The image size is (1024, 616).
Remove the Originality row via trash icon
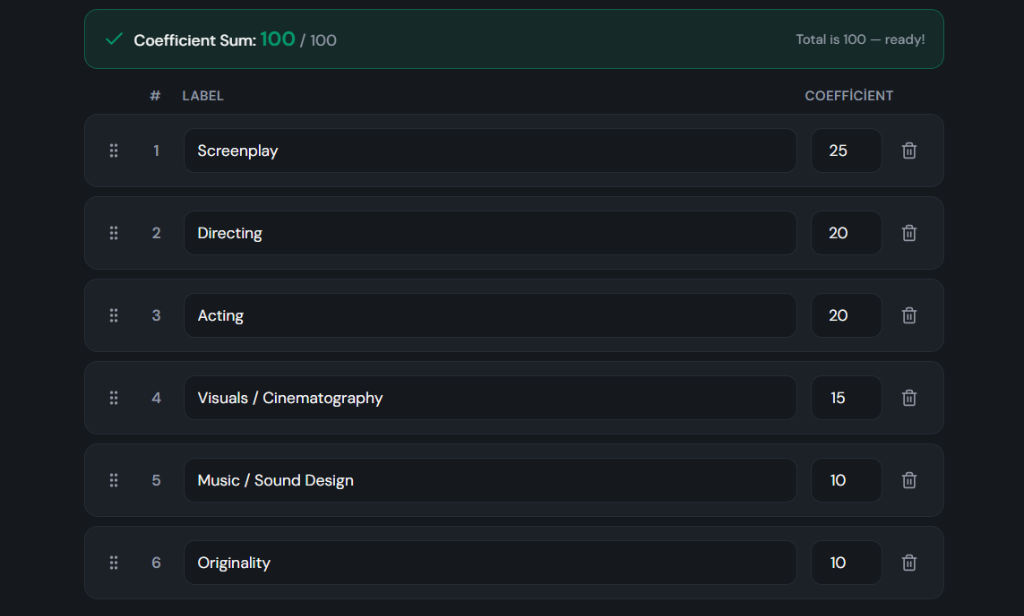tap(908, 562)
